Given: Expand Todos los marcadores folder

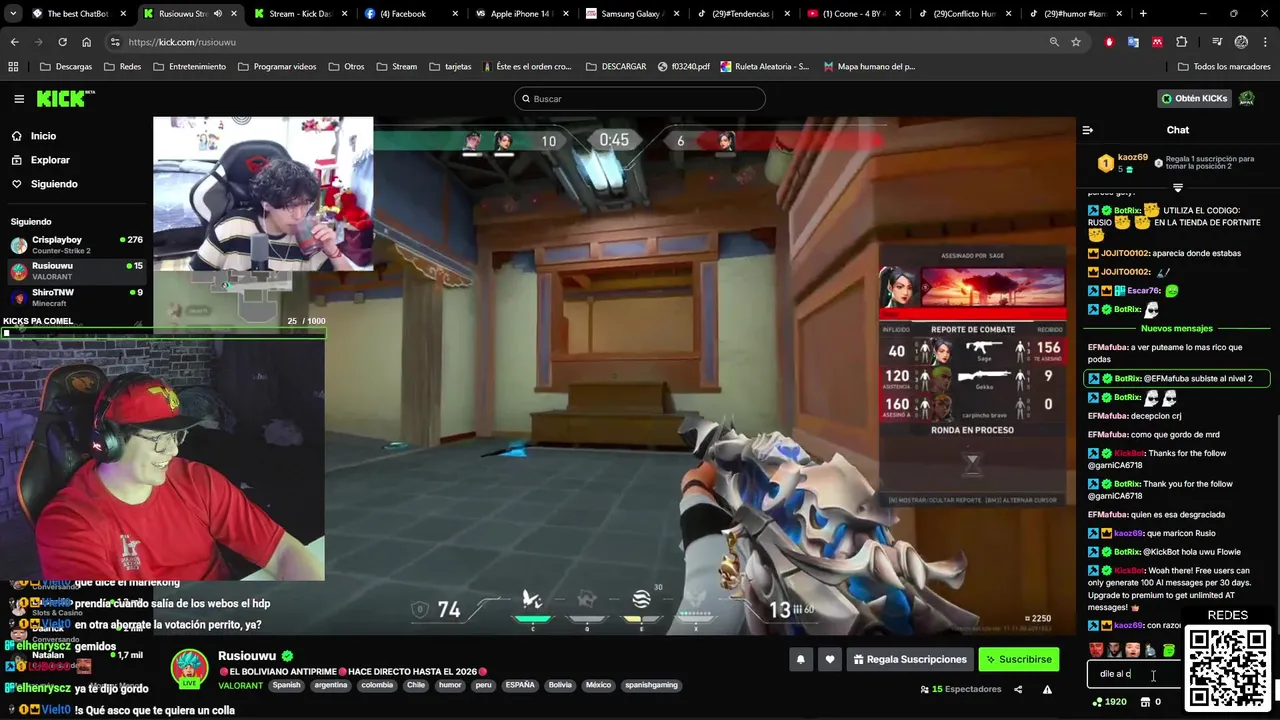Looking at the screenshot, I should 1224,67.
